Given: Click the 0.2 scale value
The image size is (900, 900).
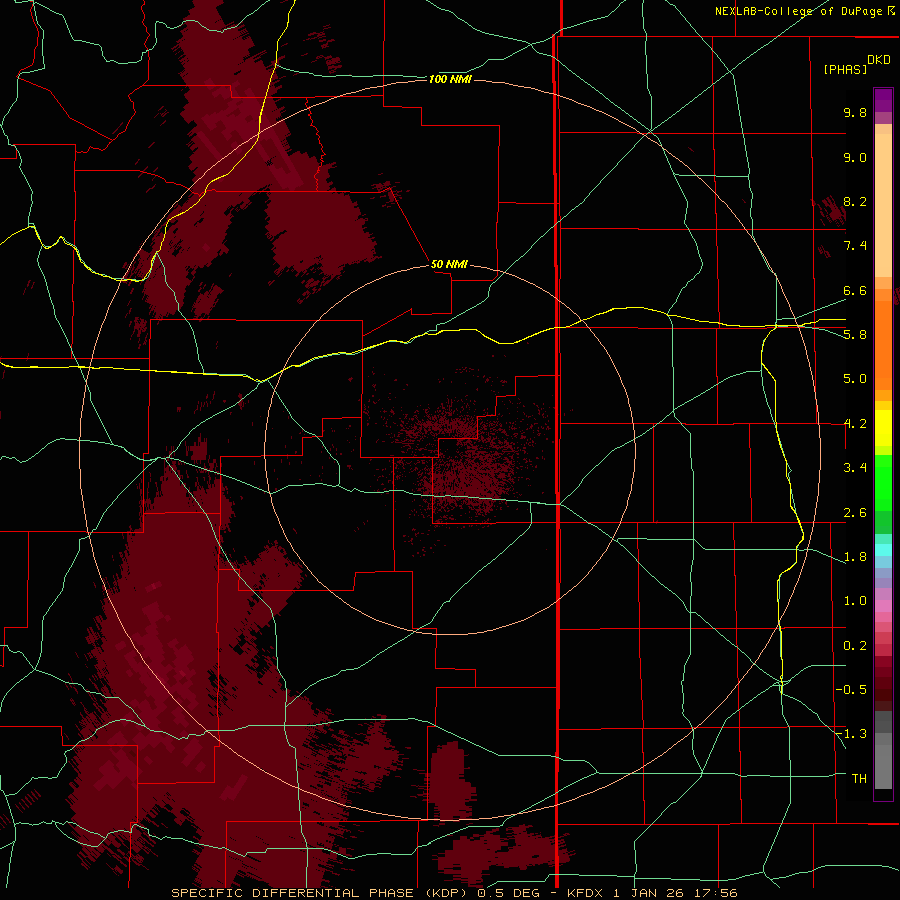Looking at the screenshot, I should coord(855,646).
